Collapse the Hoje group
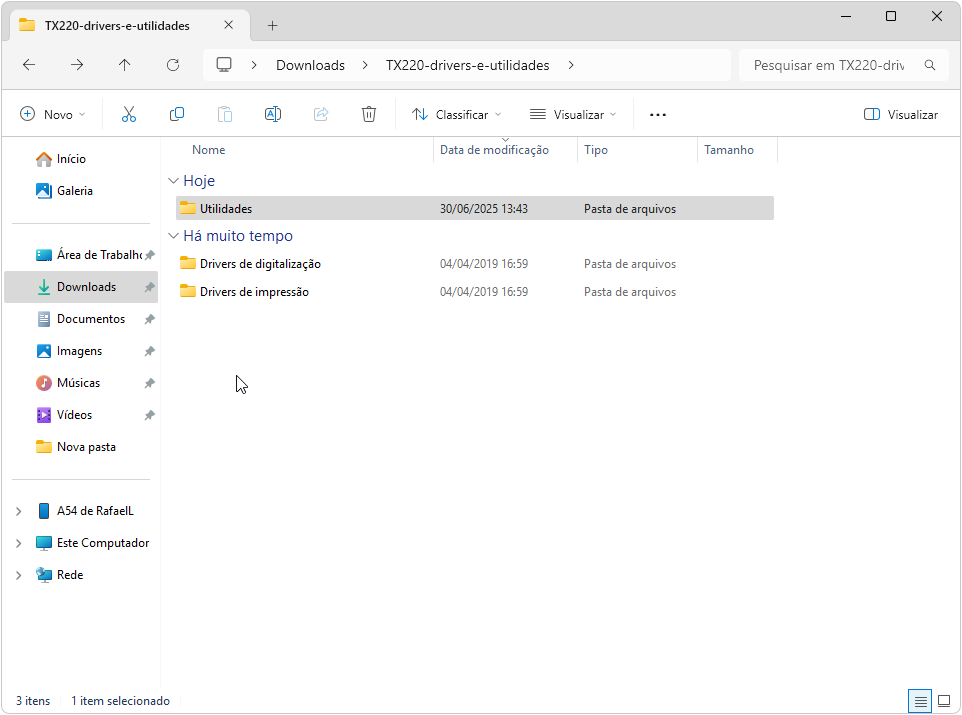The width and height of the screenshot is (962, 715). coord(174,180)
